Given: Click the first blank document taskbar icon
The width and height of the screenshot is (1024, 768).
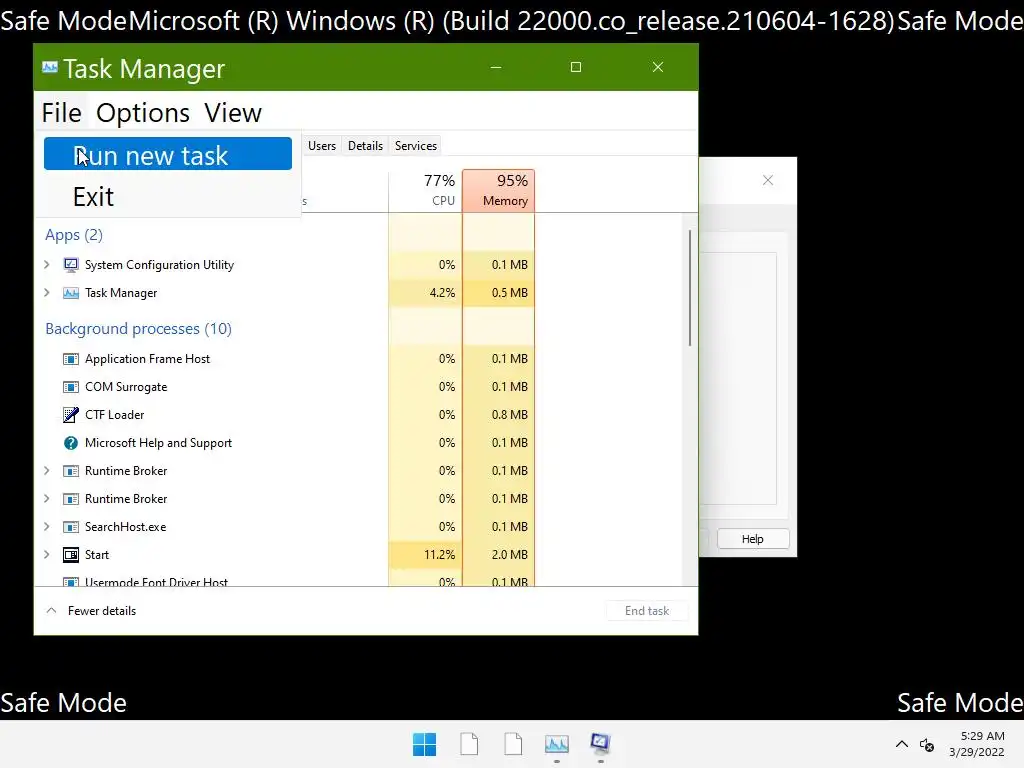Looking at the screenshot, I should [469, 744].
